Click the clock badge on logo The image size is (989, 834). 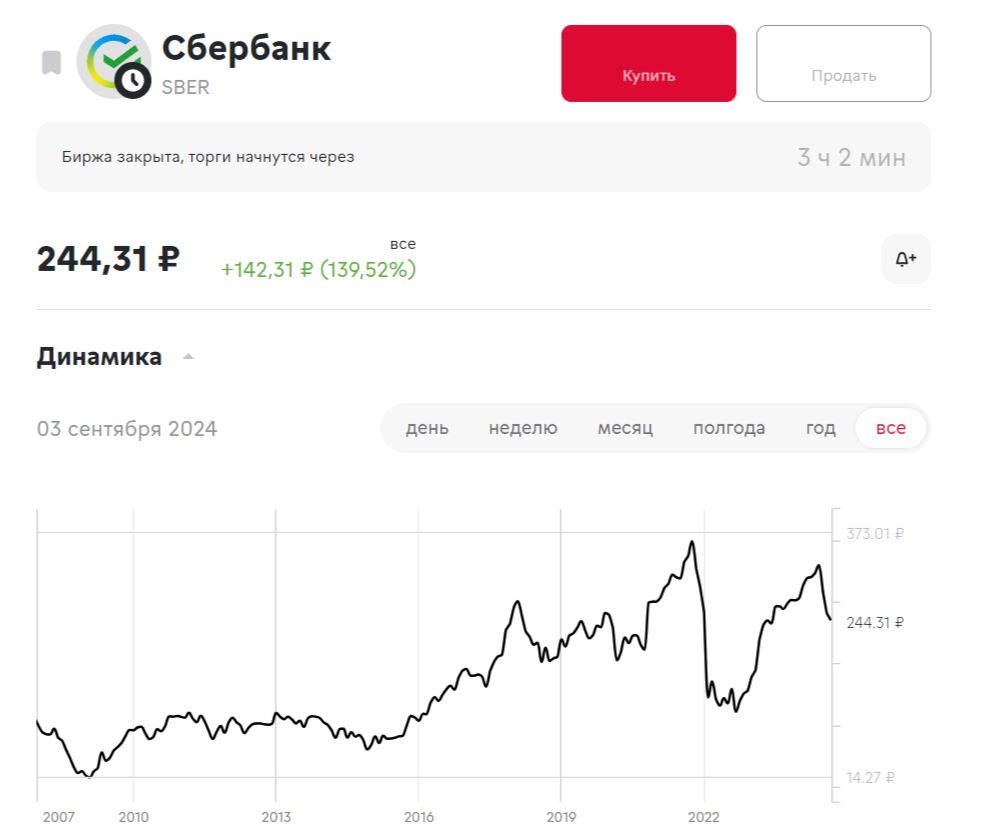click(x=132, y=79)
